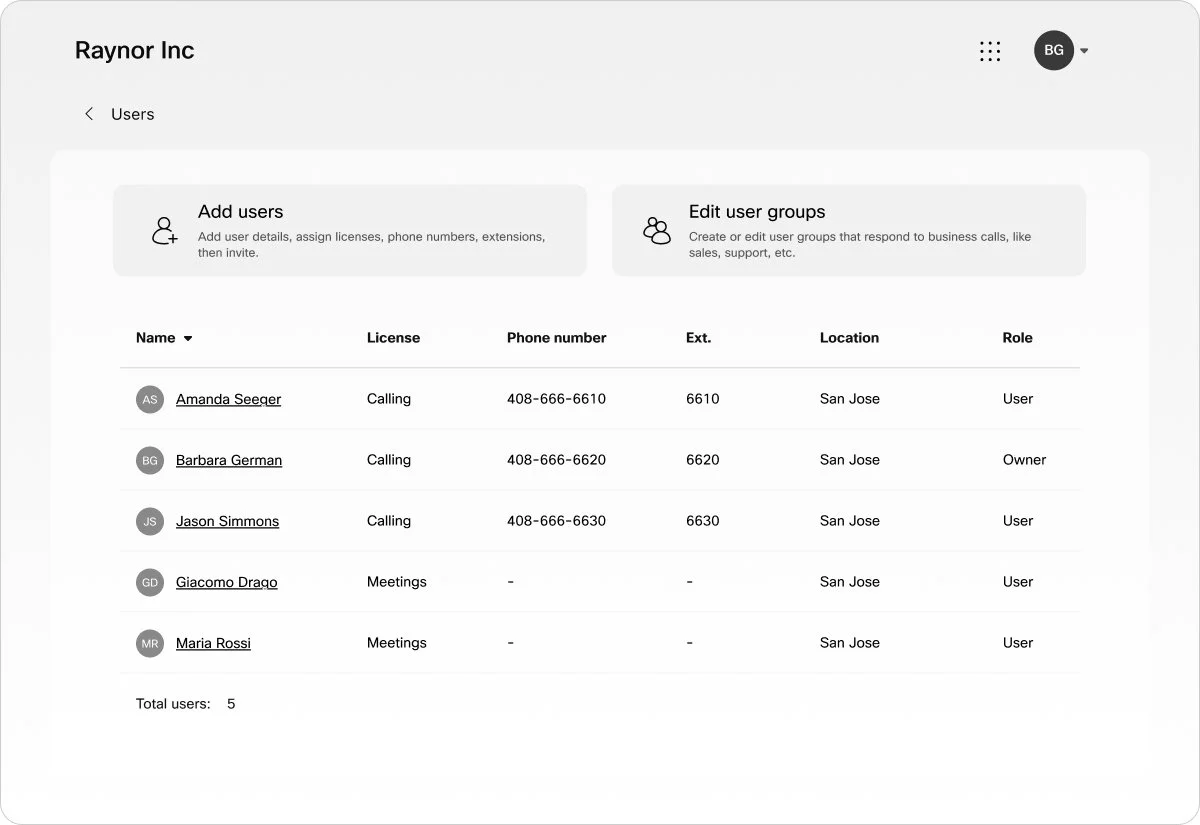Image resolution: width=1200 pixels, height=825 pixels.
Task: Click the AS avatar for Amanda Seeger
Action: coord(150,399)
